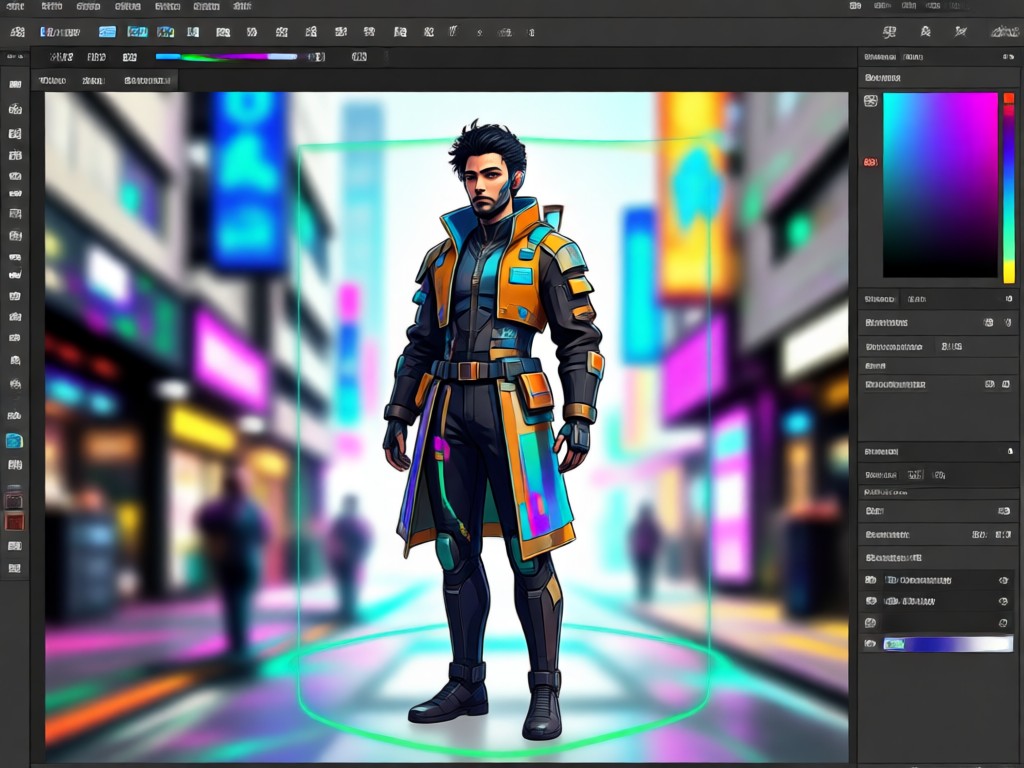Toggle visibility eye of the top layer row
The image size is (1024, 768).
(x=870, y=580)
